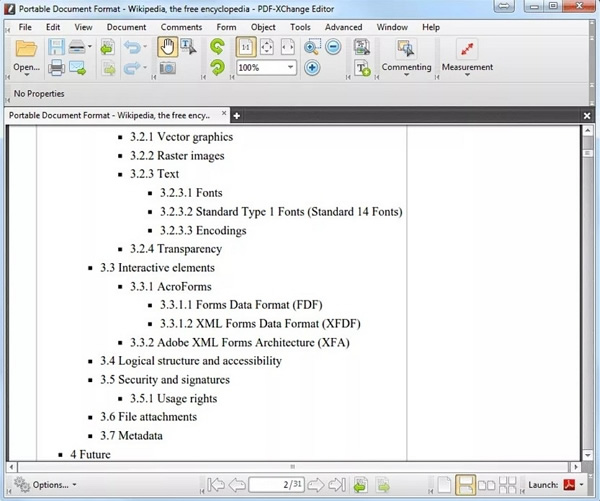
Task: Launch document in Adobe Reader icon
Action: [569, 485]
